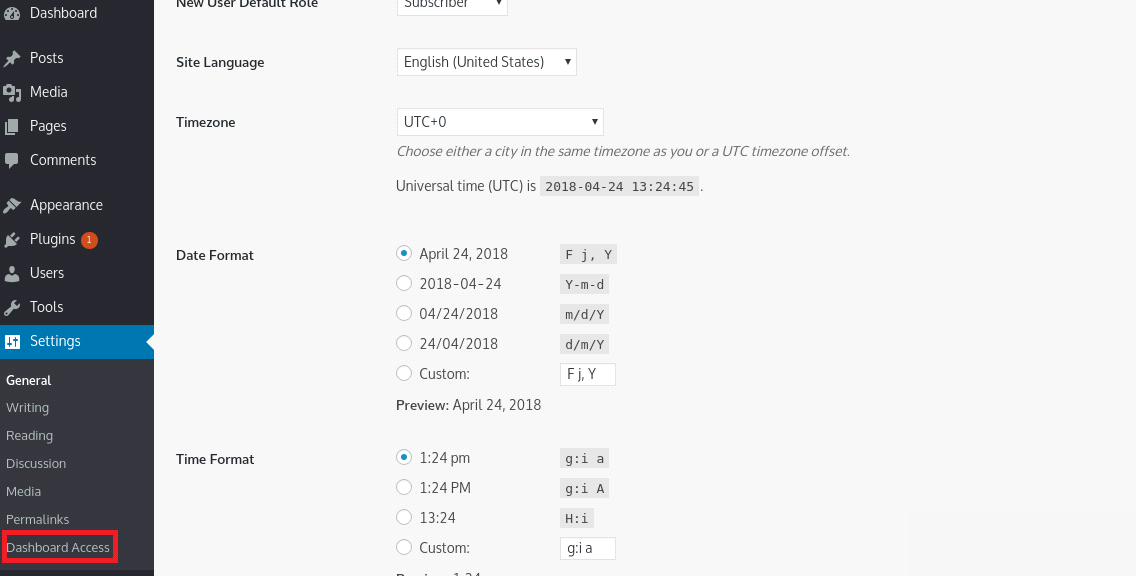The image size is (1136, 576).
Task: Expand the New User Default Role dropdown
Action: 452,3
